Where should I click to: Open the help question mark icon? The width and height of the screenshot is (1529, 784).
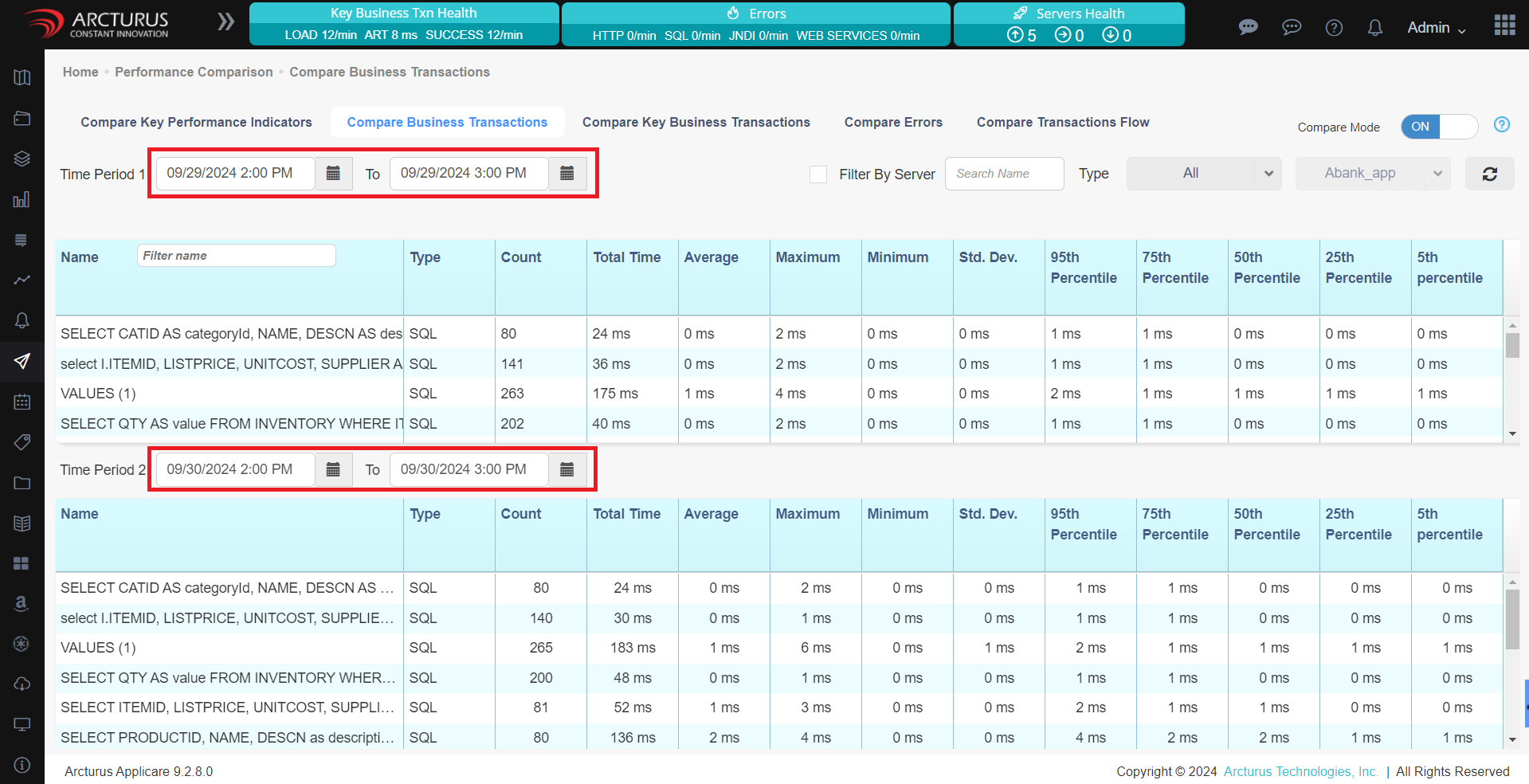[1334, 26]
